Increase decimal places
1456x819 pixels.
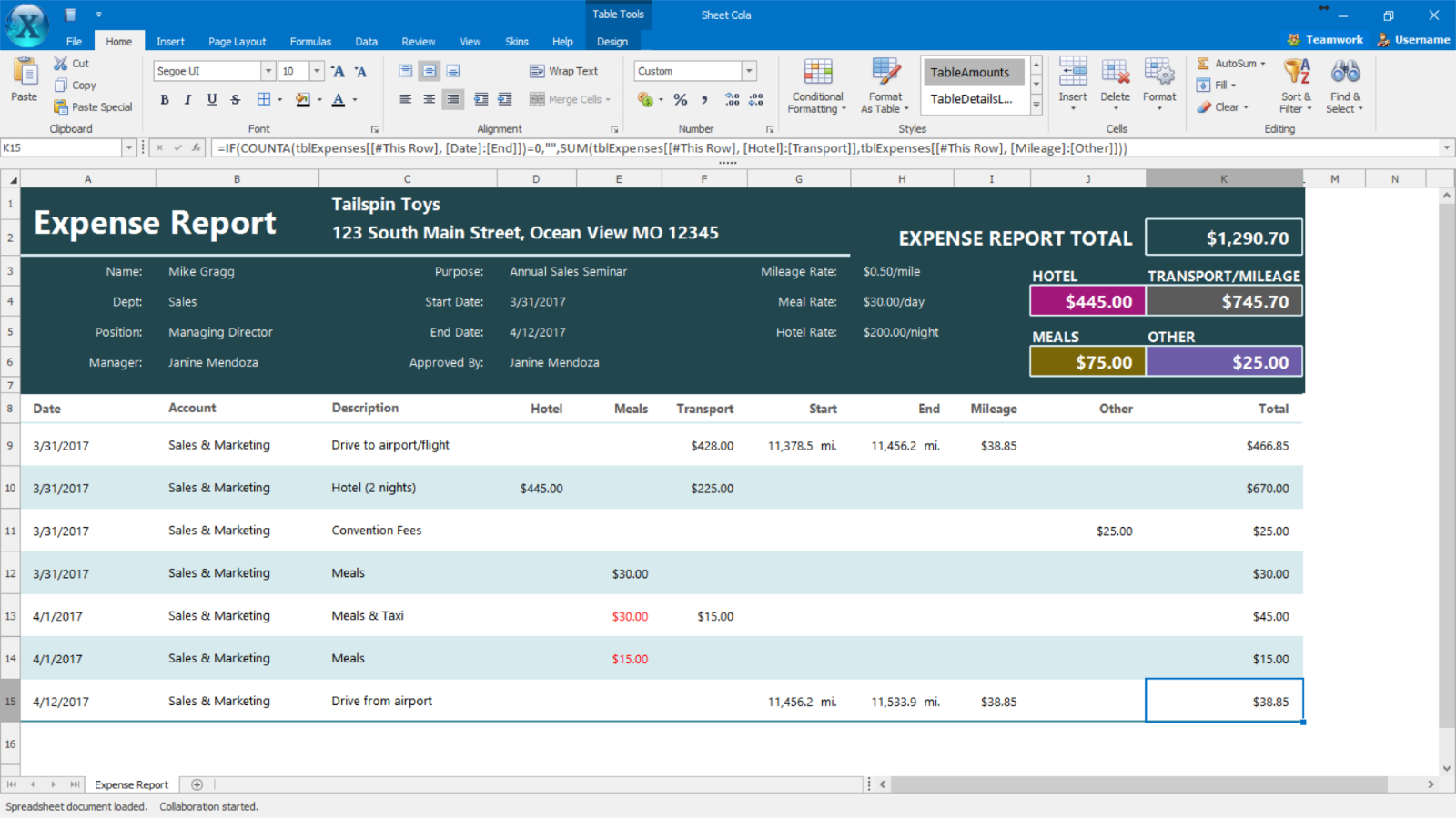tap(733, 99)
